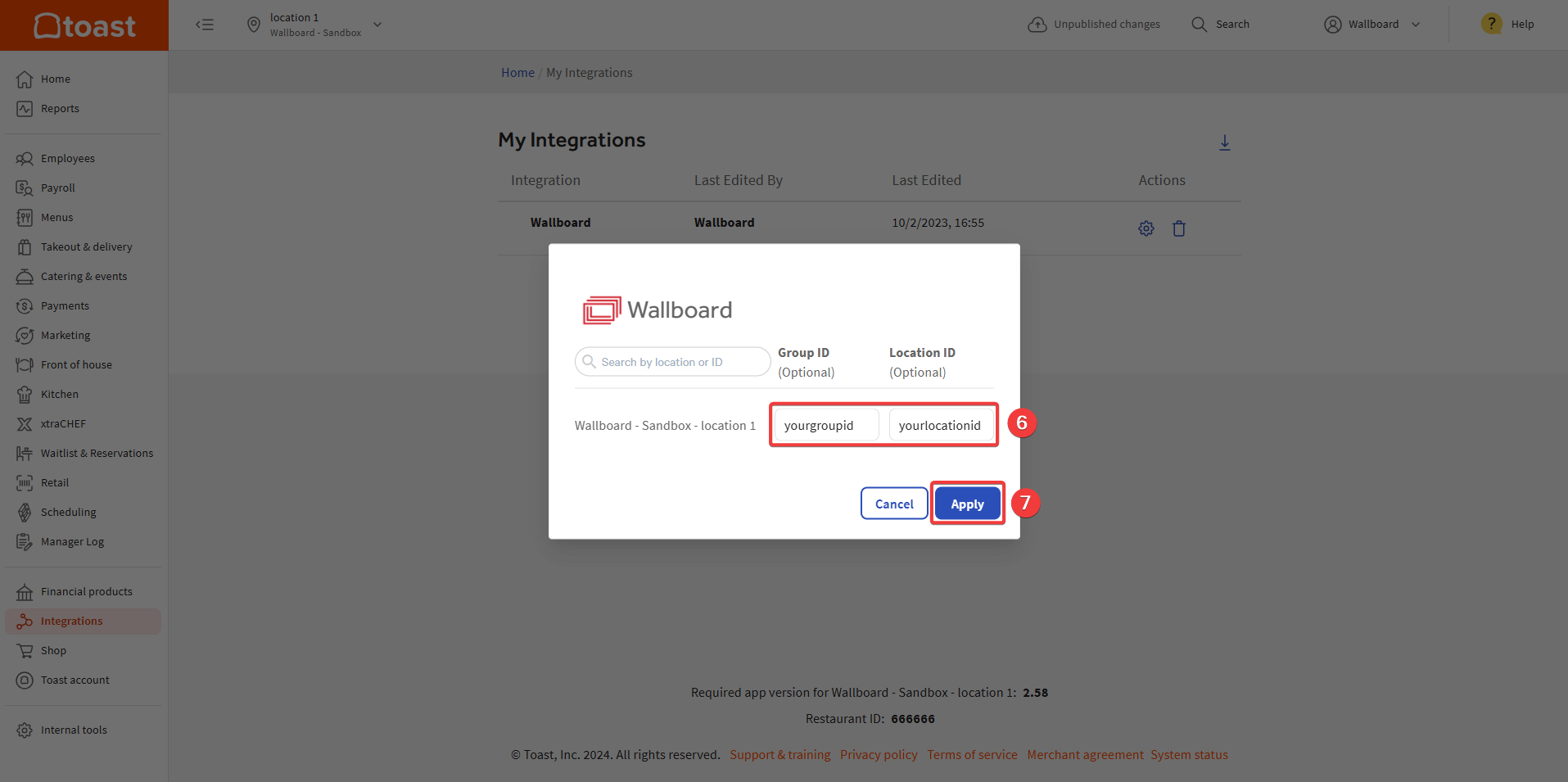Click the Apply button
Screen dimensions: 1568x782
coord(968,504)
